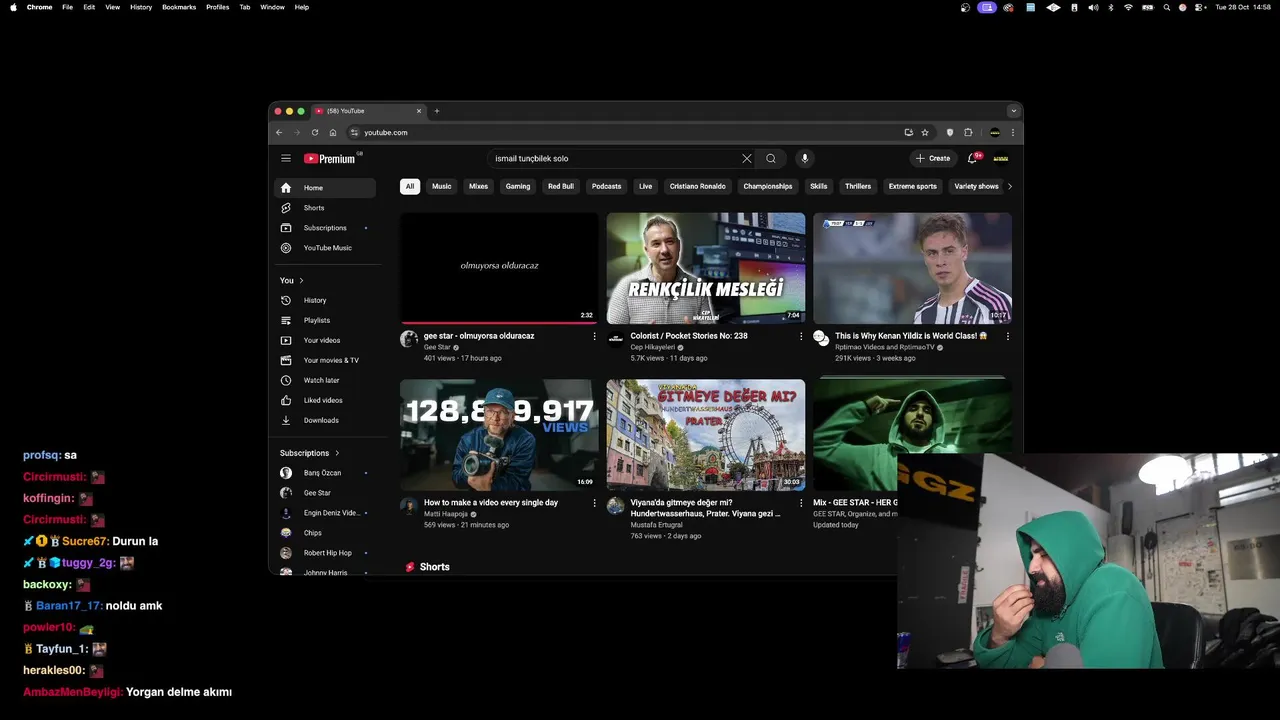
Task: Open more options for Kenan Yildiz video
Action: (x=1007, y=336)
